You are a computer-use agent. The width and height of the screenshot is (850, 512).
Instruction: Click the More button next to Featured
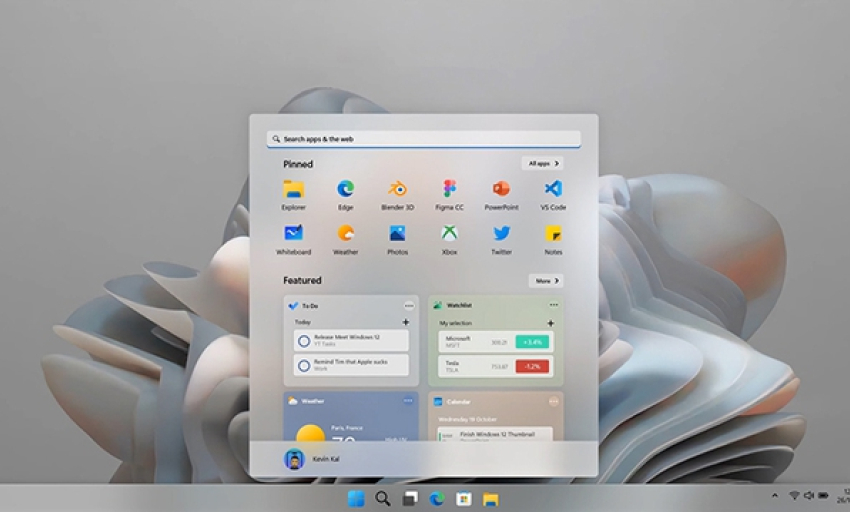tap(546, 280)
